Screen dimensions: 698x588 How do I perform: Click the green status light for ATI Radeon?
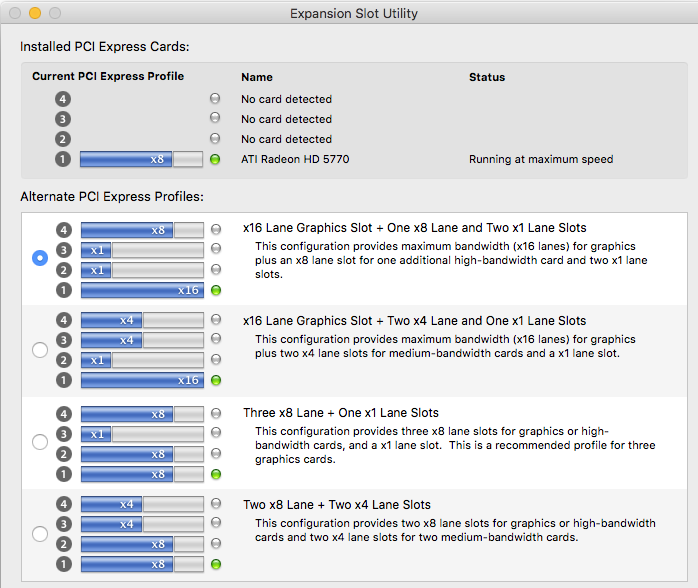click(215, 159)
